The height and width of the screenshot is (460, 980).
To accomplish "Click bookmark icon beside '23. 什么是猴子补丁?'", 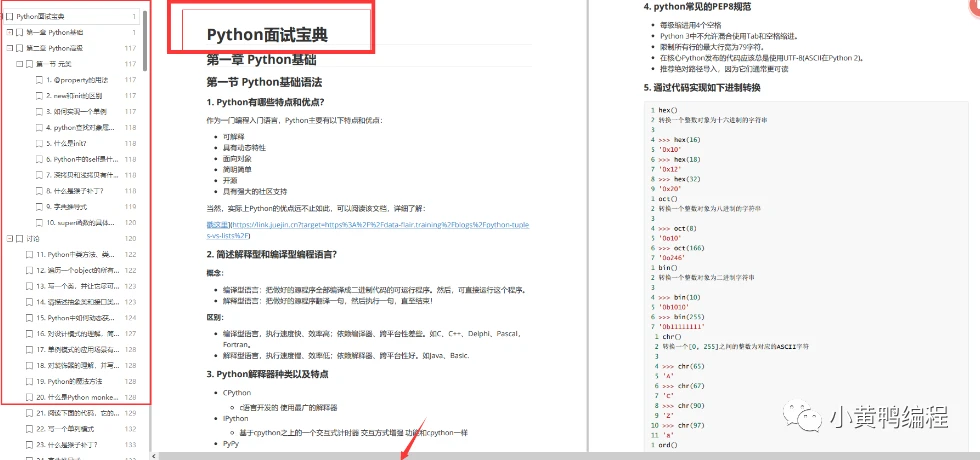I will pyautogui.click(x=29, y=445).
